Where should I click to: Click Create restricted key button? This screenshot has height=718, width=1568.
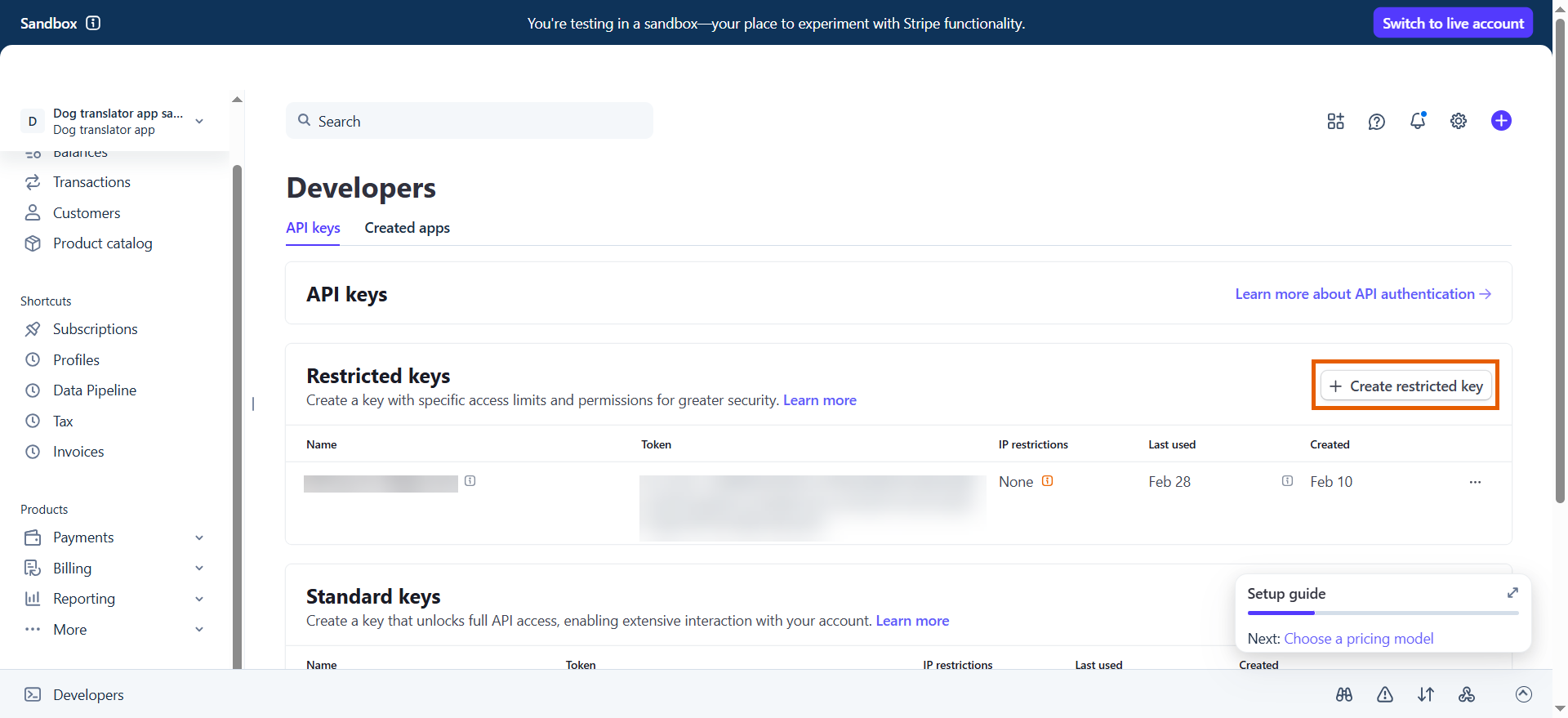[x=1405, y=386]
